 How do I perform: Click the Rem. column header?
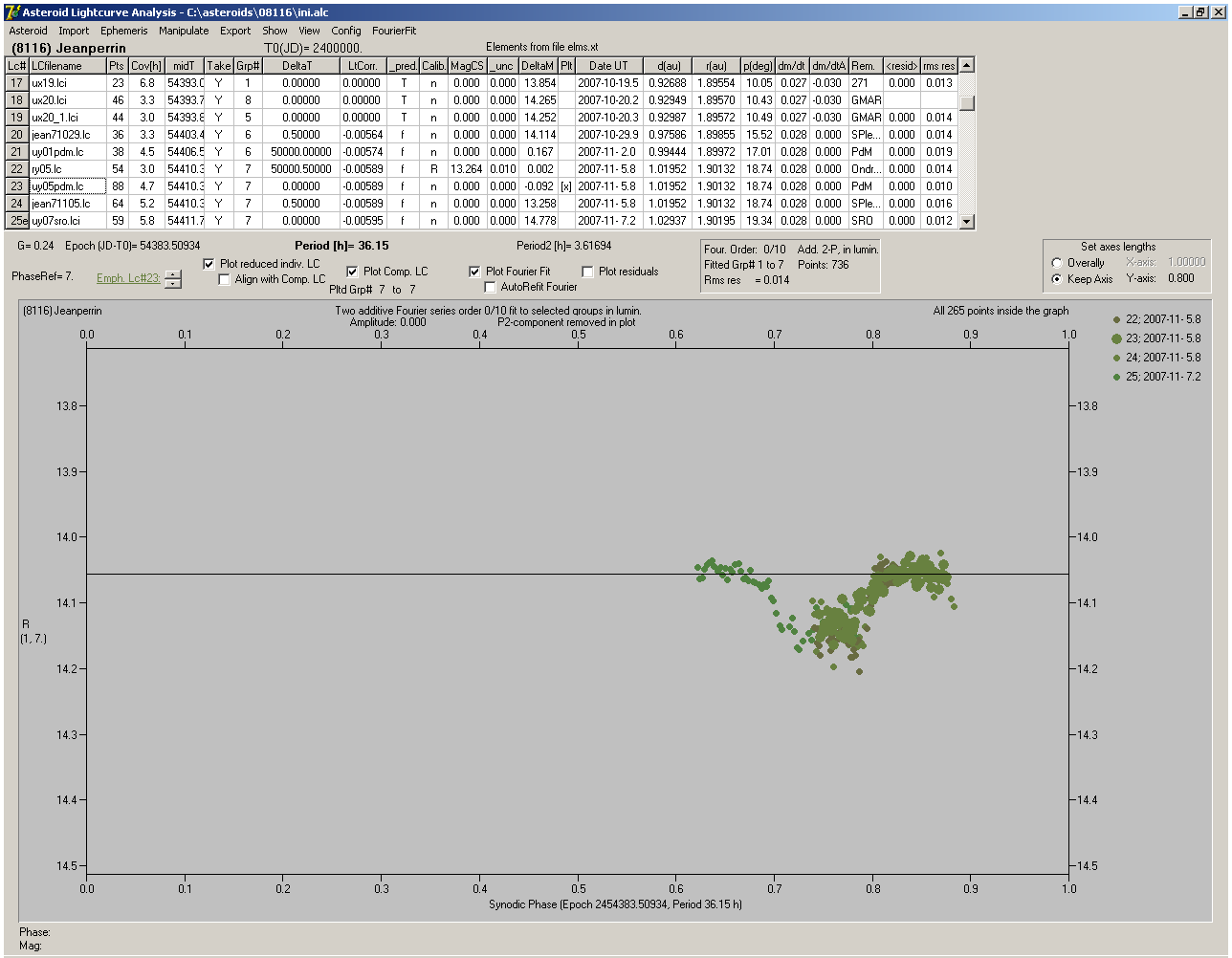coord(866,66)
